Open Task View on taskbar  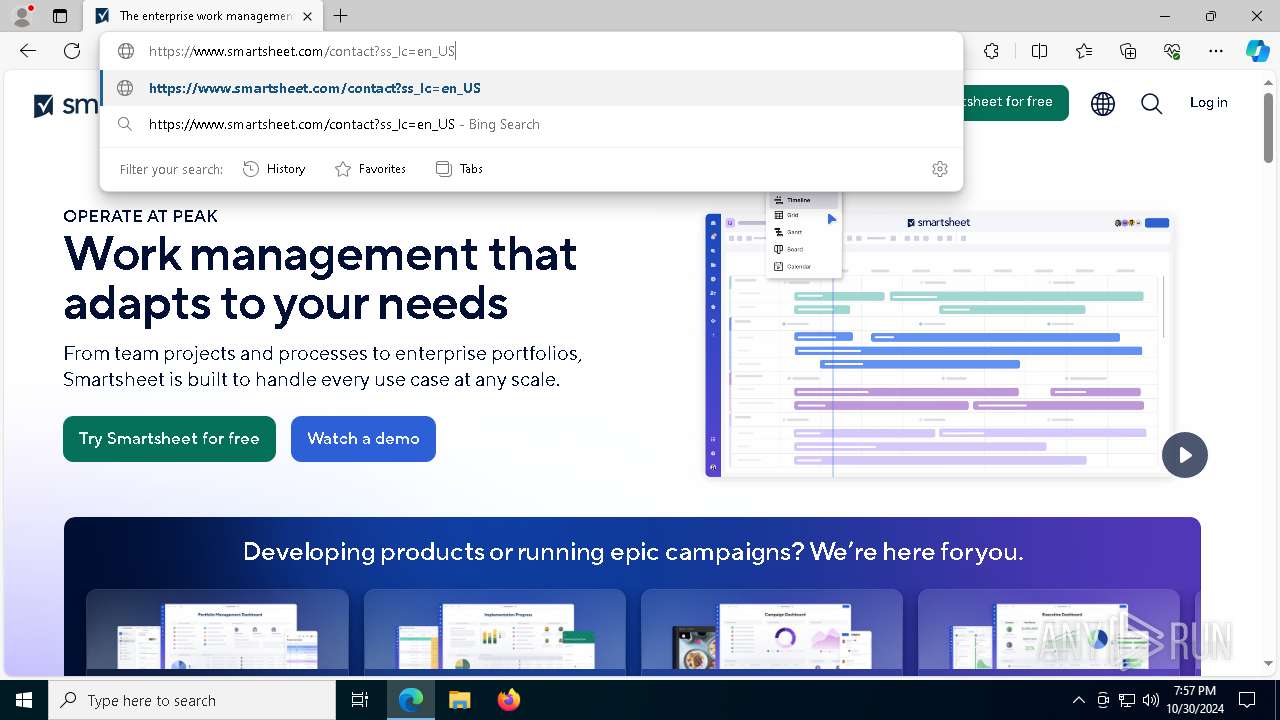click(360, 700)
